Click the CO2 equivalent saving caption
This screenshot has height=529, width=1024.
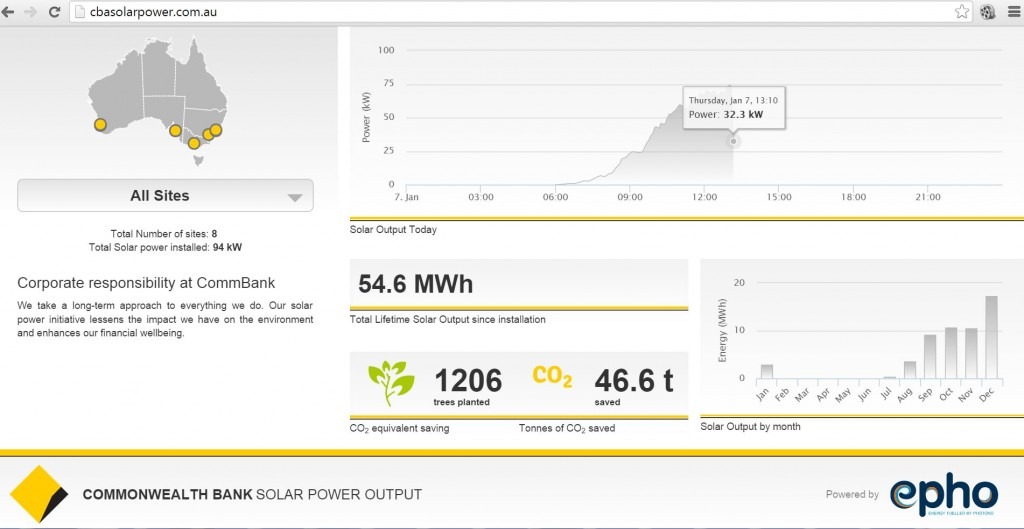point(400,428)
